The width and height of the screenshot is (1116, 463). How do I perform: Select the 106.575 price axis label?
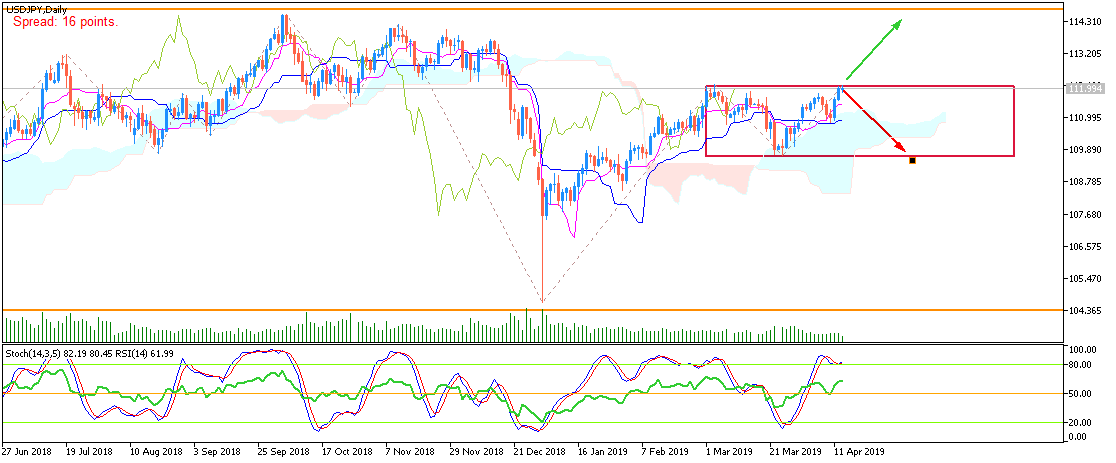point(1083,247)
